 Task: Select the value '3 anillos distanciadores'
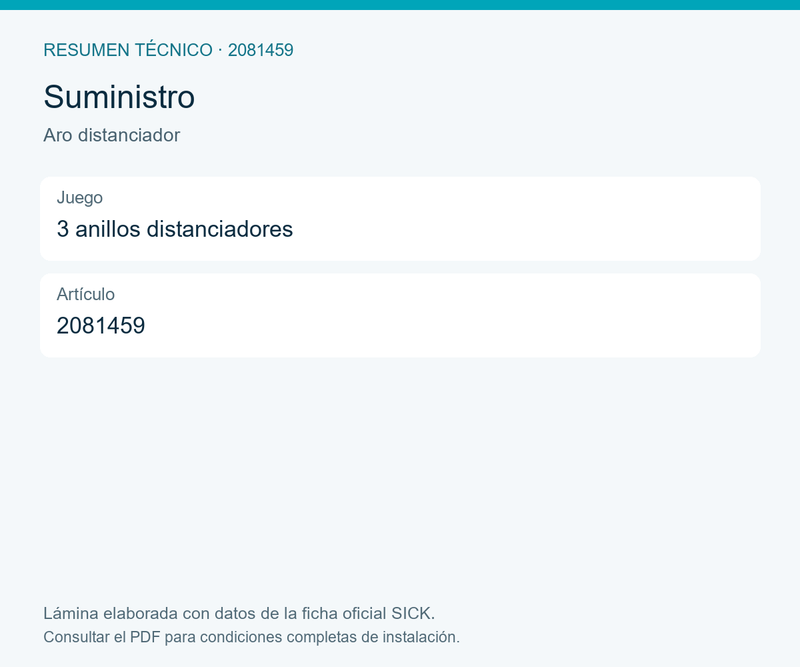pos(174,229)
